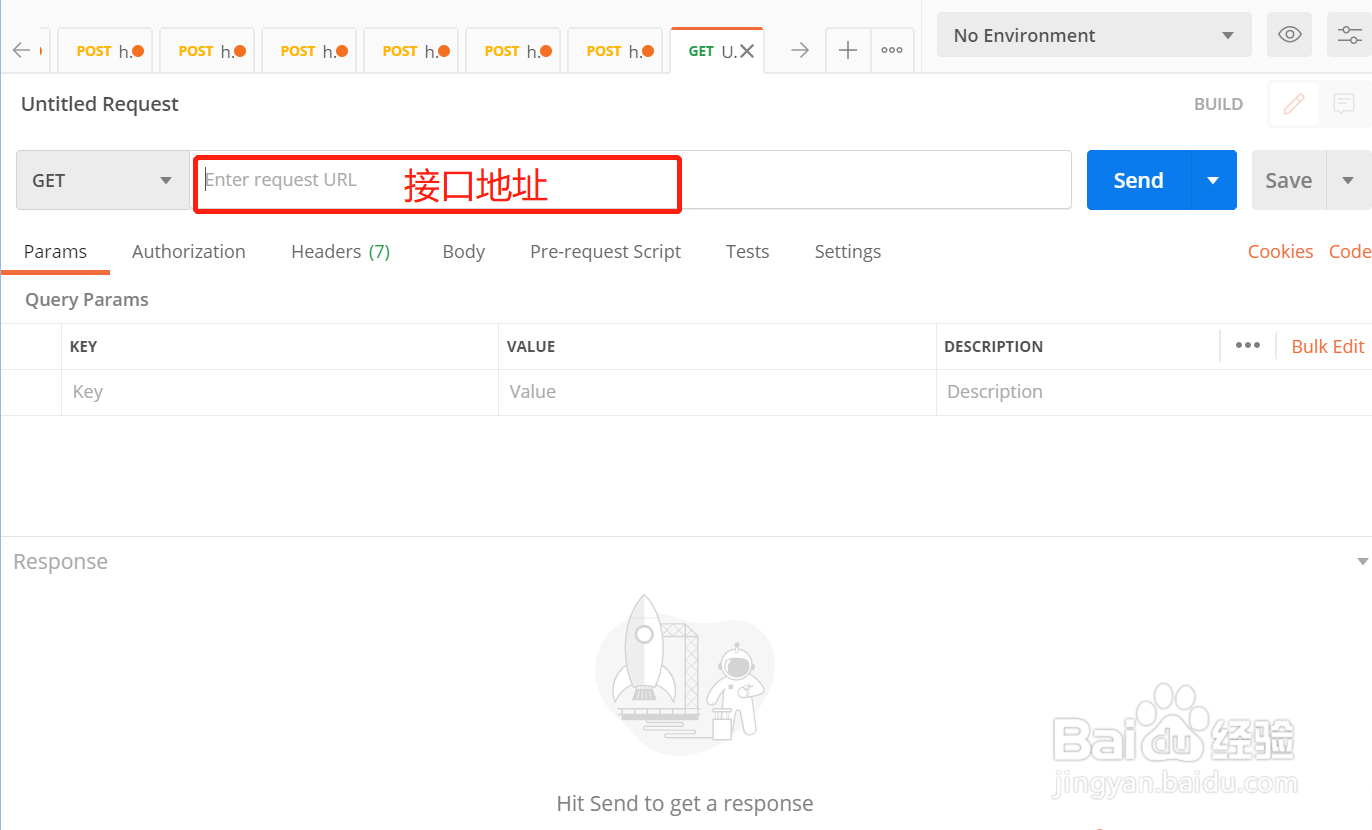Open the comments icon beside the pencil

click(1344, 104)
